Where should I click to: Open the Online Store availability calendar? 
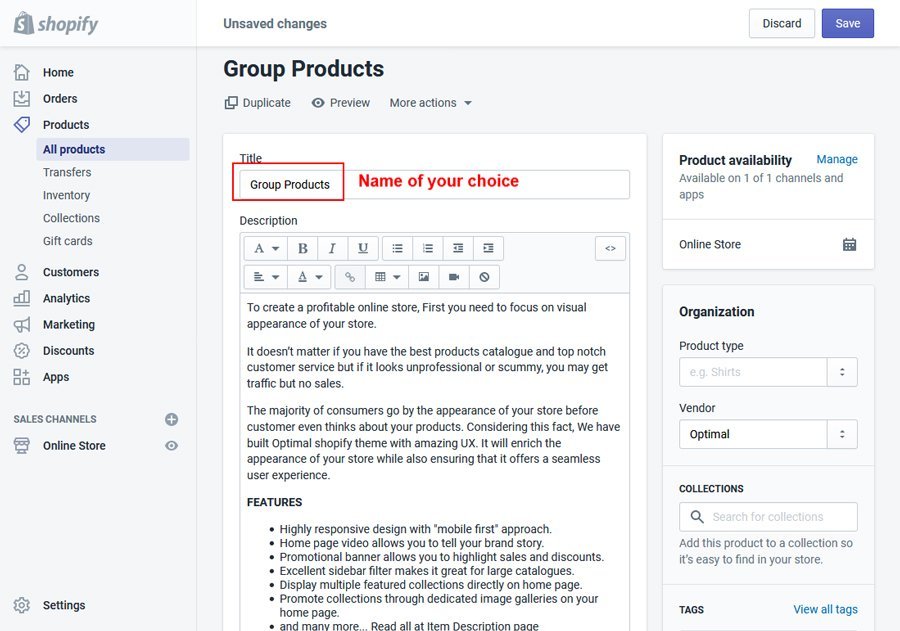[849, 244]
